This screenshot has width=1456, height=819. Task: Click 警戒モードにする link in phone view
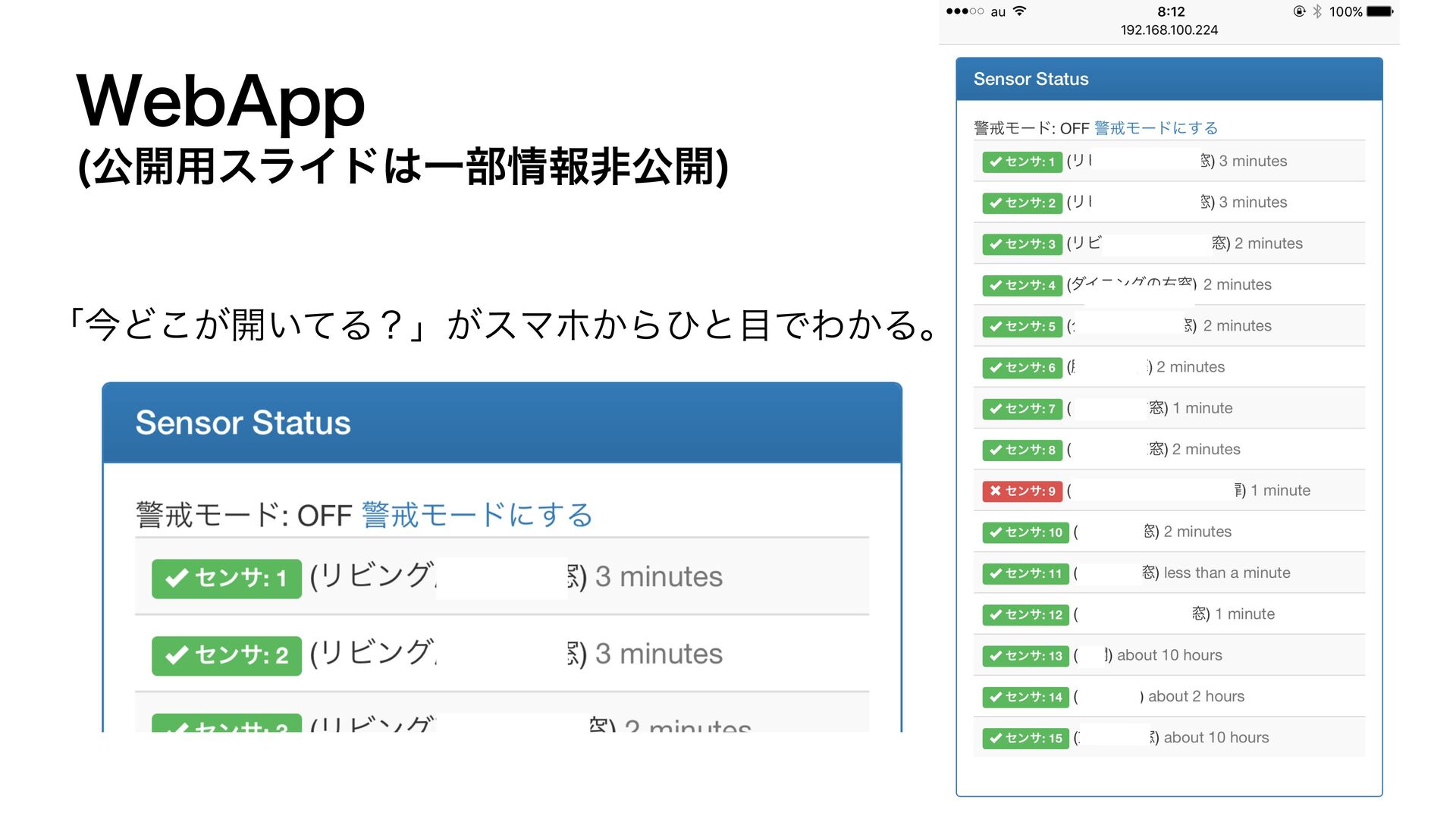[1156, 128]
